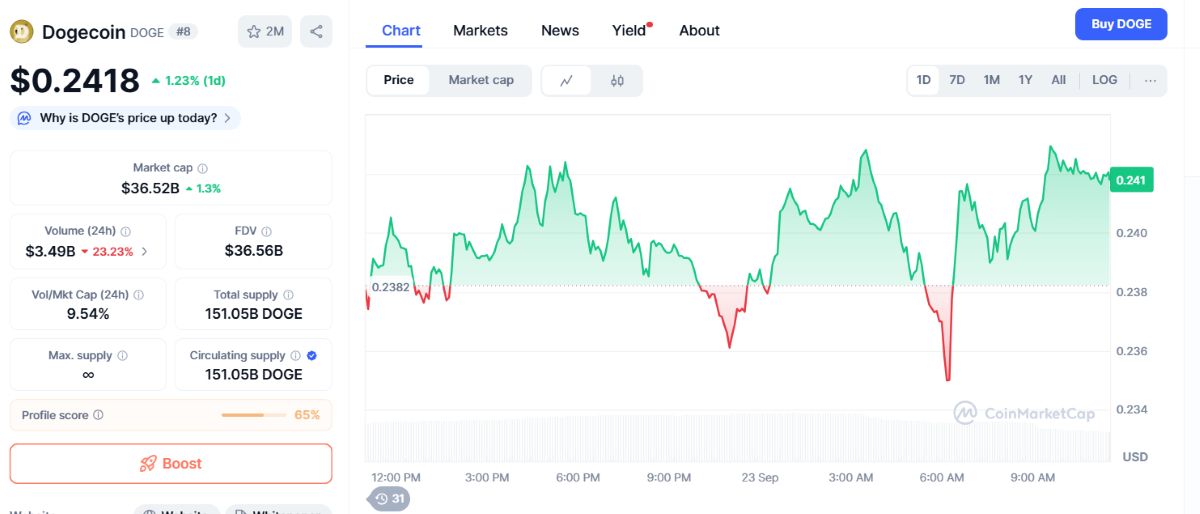Viewport: 1200px width, 514px height.
Task: Expand 'Why is DOGE's price up' chevron
Action: tap(227, 118)
